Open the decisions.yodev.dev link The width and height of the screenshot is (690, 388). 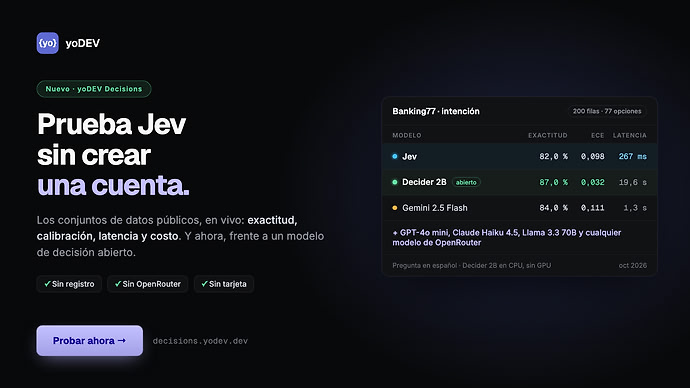point(200,341)
